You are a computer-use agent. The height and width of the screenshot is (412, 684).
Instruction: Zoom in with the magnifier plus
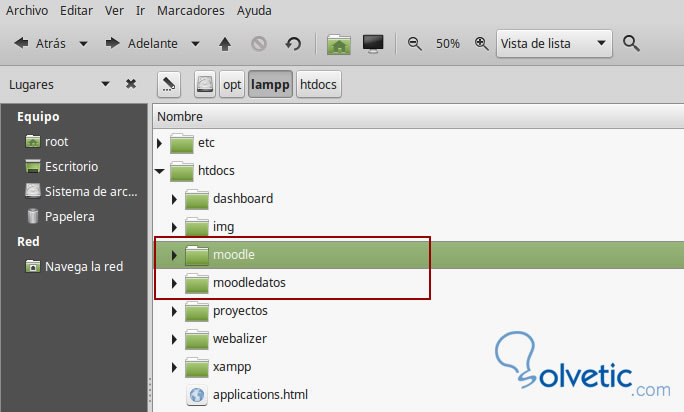(482, 44)
